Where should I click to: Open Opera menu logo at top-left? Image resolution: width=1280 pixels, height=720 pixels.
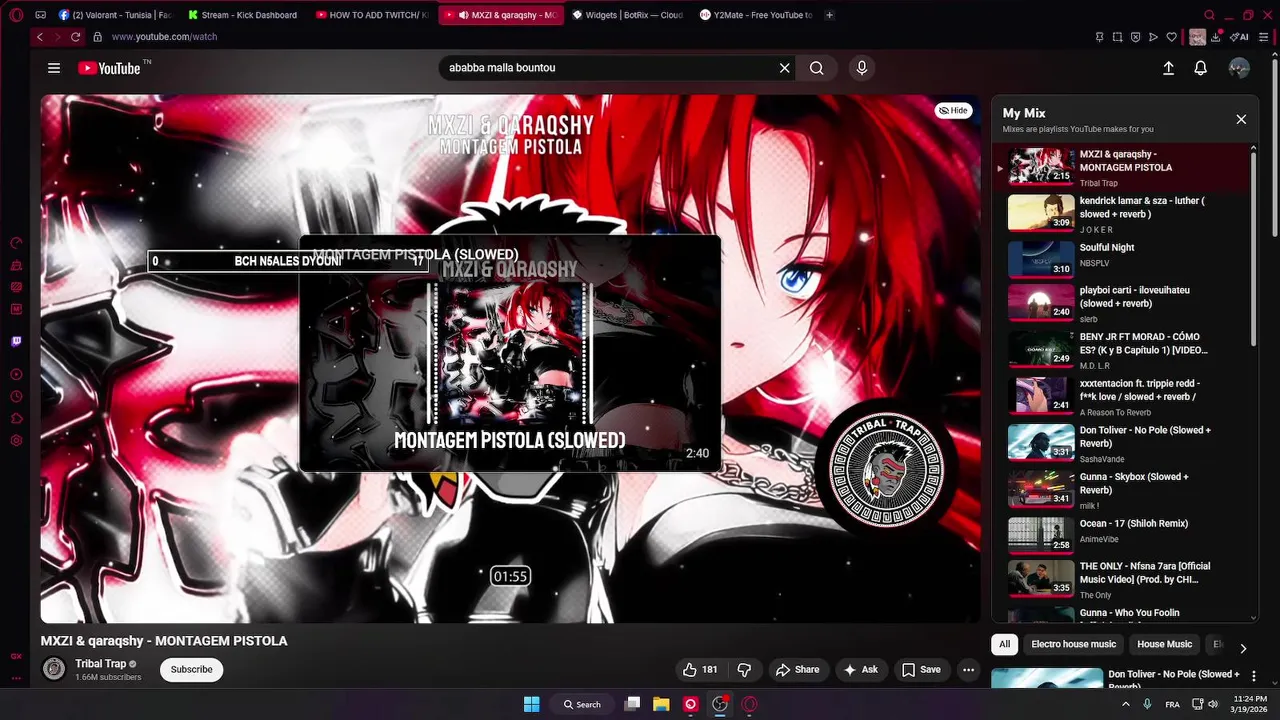coord(16,15)
